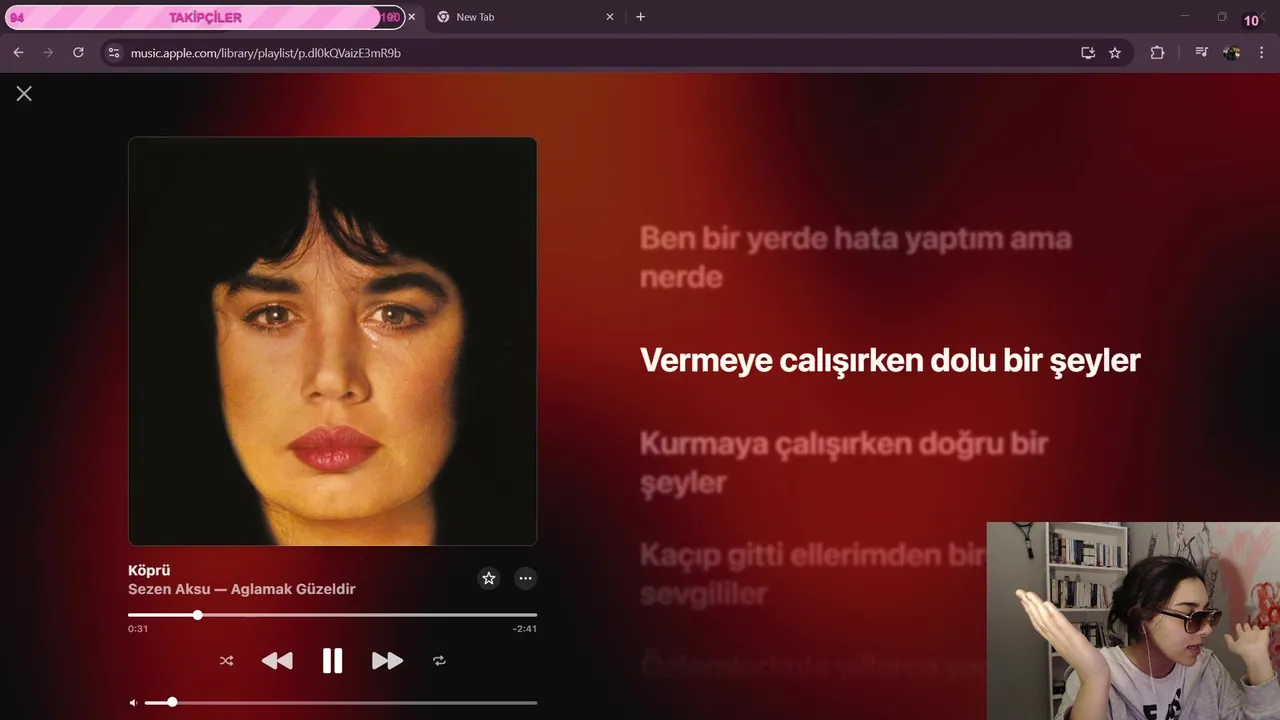This screenshot has width=1280, height=720.
Task: Bookmark this page with star
Action: coord(1115,53)
